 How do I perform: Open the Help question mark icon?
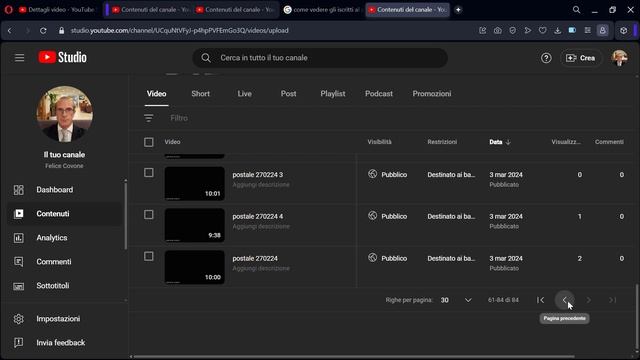pyautogui.click(x=546, y=58)
